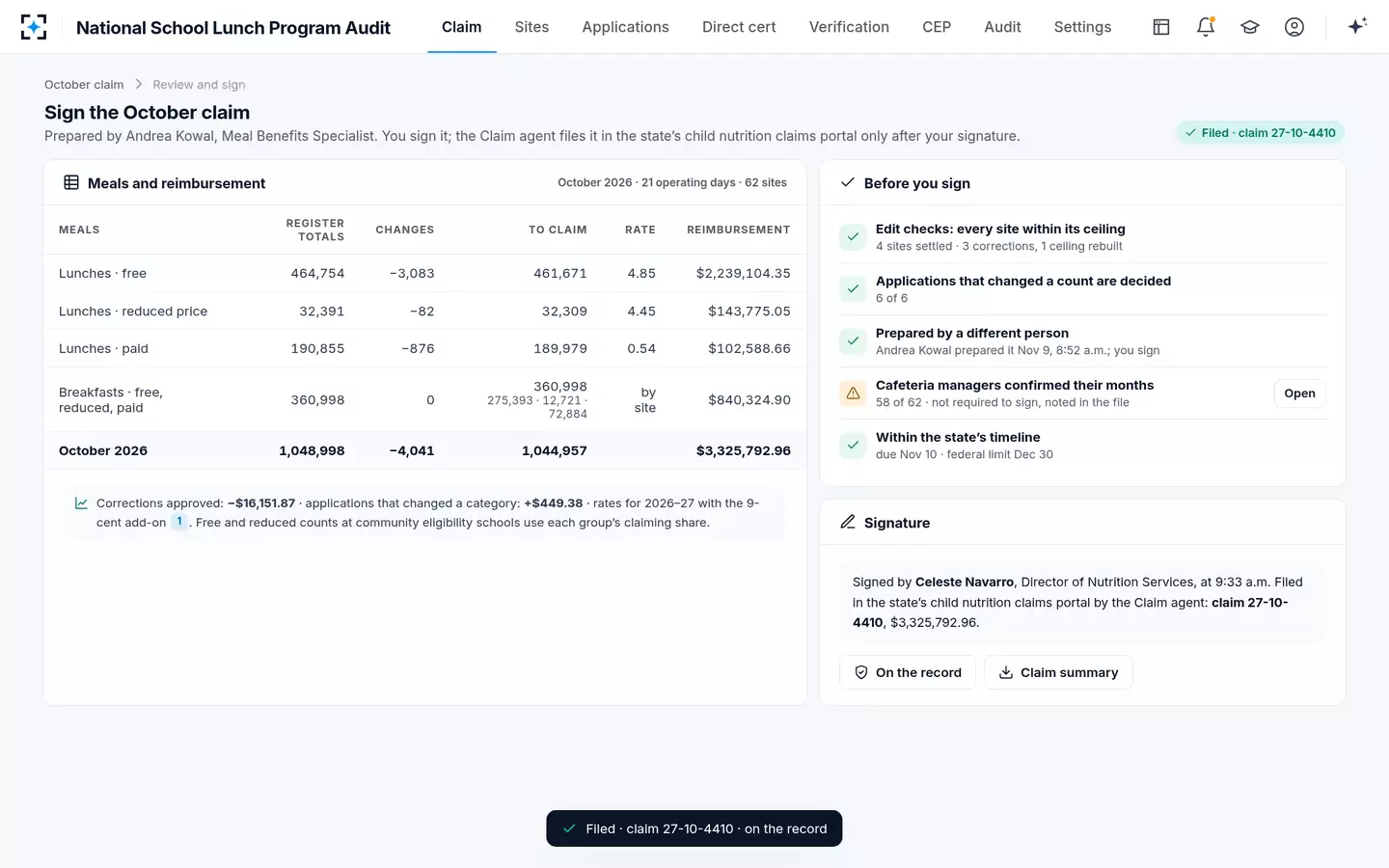The height and width of the screenshot is (868, 1389).
Task: Launch the sparkle assistant icon
Action: 1357,26
